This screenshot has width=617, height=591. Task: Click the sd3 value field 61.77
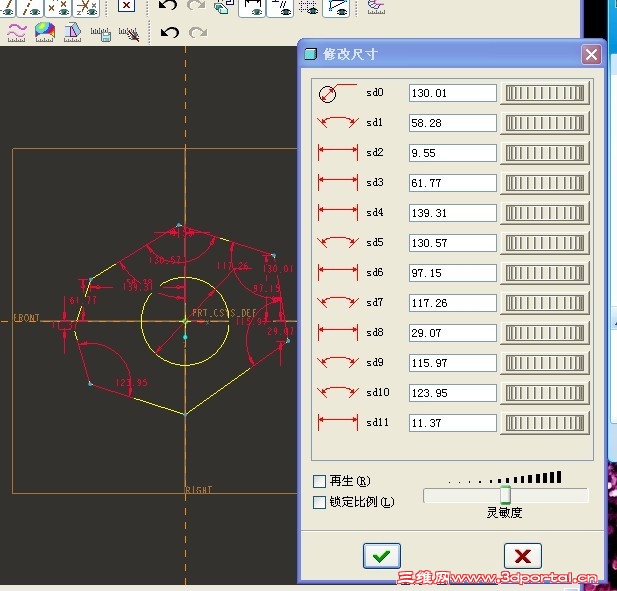click(x=453, y=183)
